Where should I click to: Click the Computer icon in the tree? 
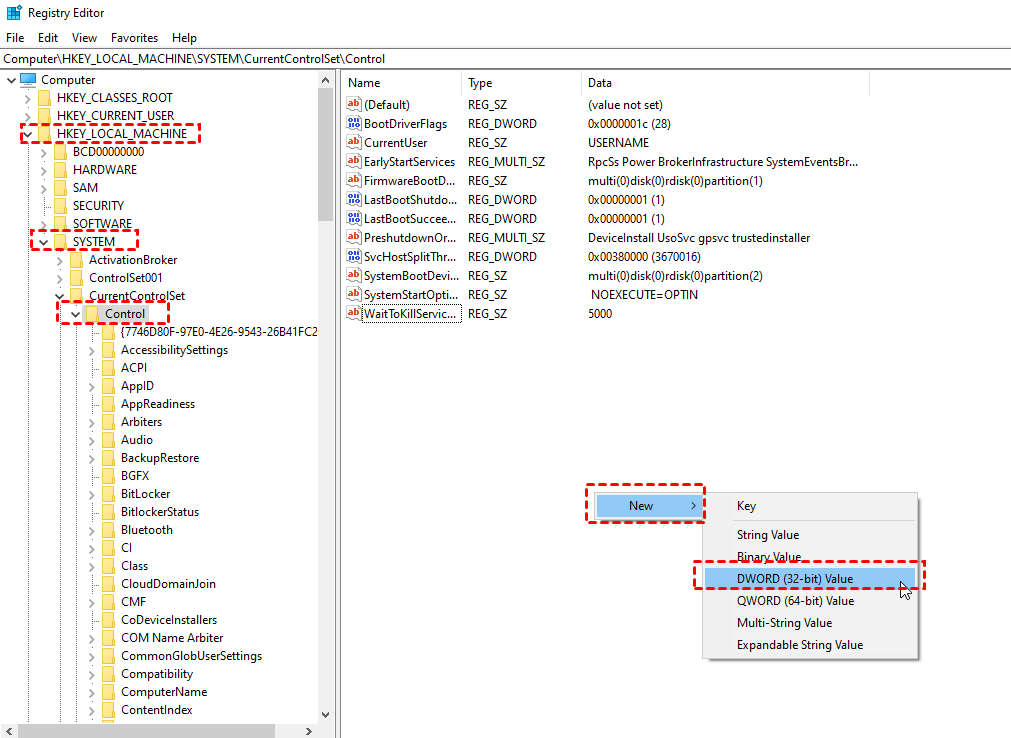[x=28, y=80]
